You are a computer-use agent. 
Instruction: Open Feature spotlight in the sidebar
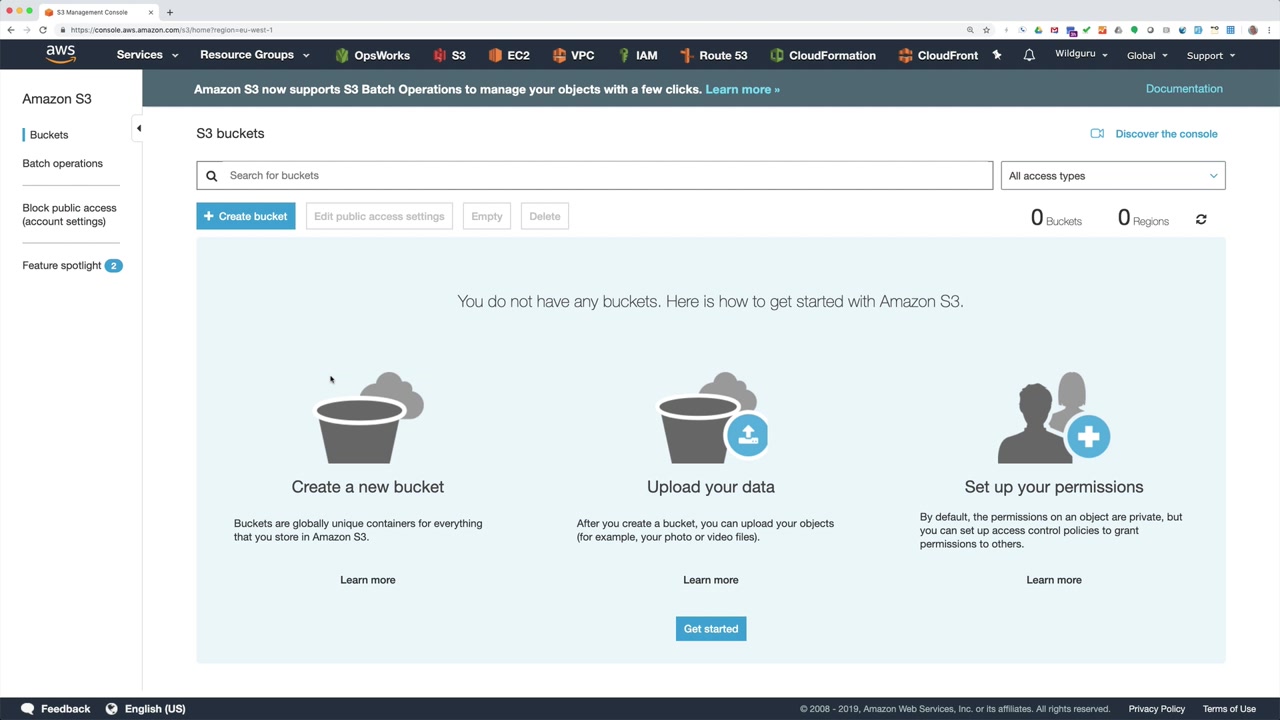coord(62,265)
